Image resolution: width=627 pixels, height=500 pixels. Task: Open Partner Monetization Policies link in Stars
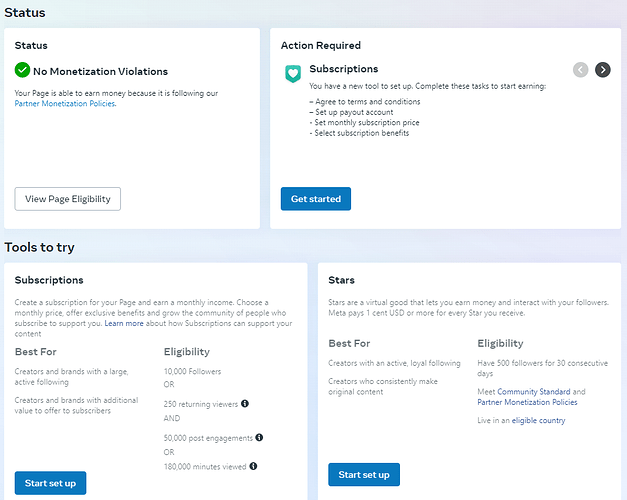click(x=527, y=402)
